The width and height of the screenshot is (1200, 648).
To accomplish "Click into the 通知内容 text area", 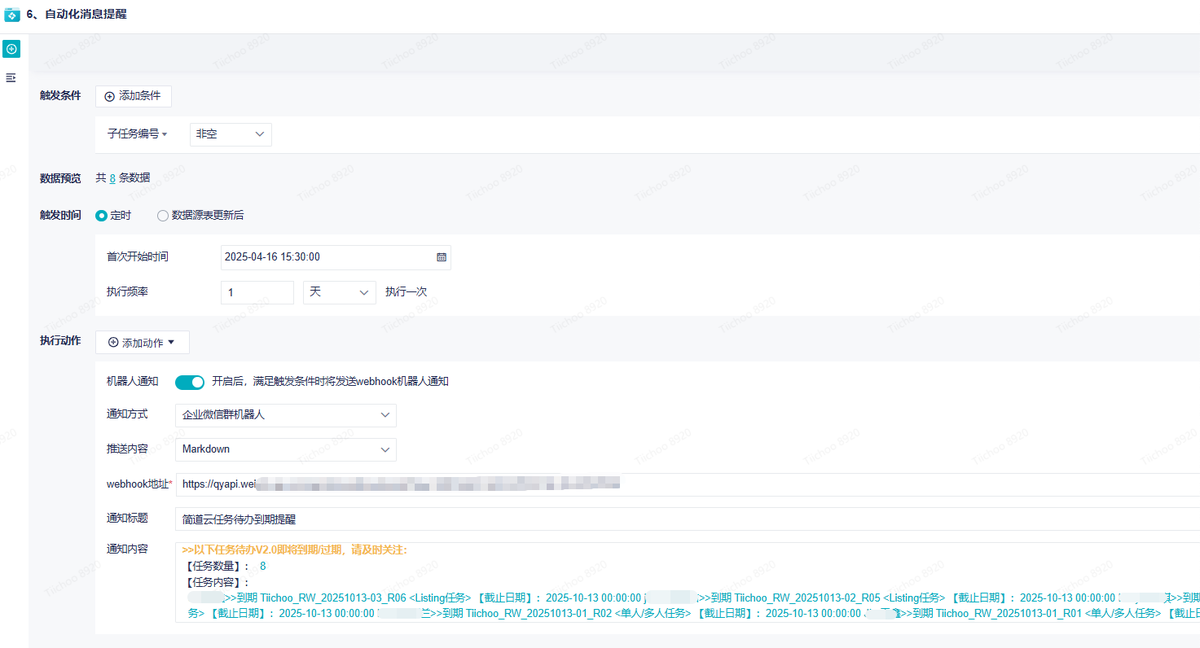I will 680,588.
